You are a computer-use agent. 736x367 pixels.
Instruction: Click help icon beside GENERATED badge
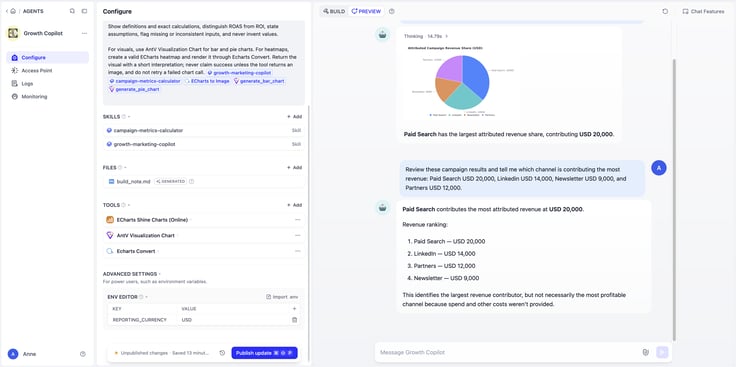point(192,181)
